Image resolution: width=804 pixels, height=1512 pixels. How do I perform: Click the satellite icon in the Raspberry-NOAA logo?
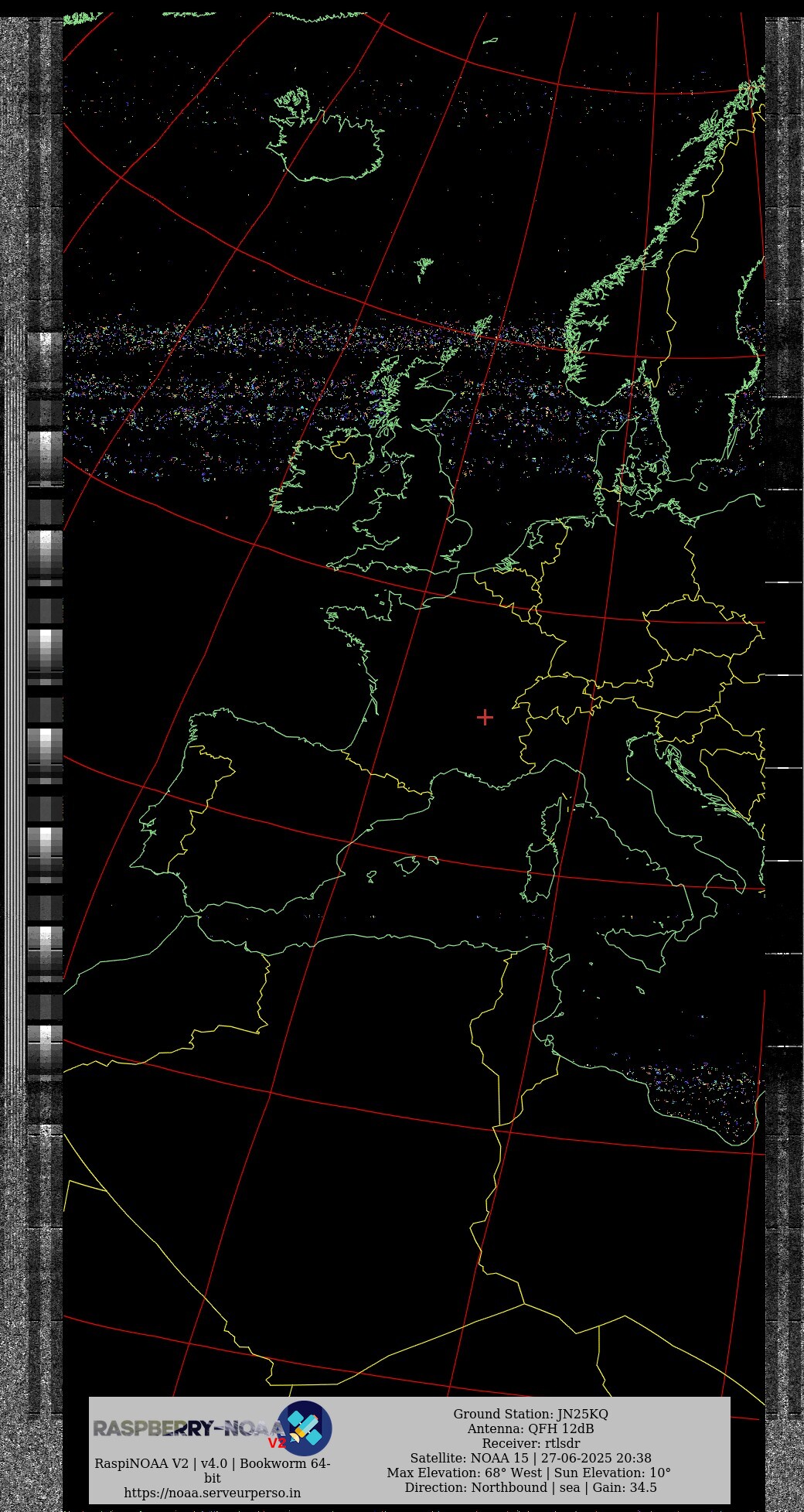click(x=305, y=1428)
